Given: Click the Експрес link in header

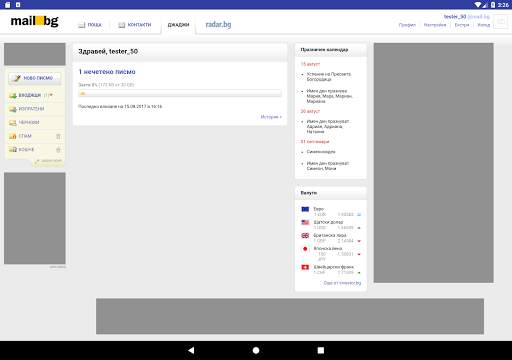Looking at the screenshot, I should [462, 25].
